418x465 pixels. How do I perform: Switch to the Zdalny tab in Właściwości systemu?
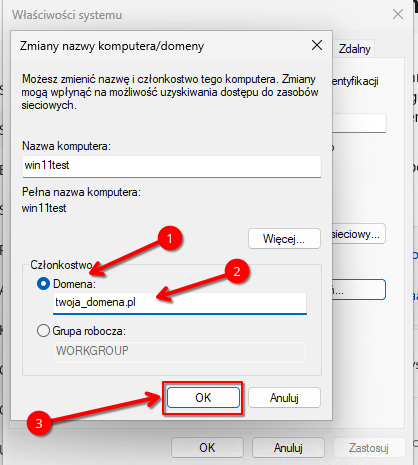354,49
